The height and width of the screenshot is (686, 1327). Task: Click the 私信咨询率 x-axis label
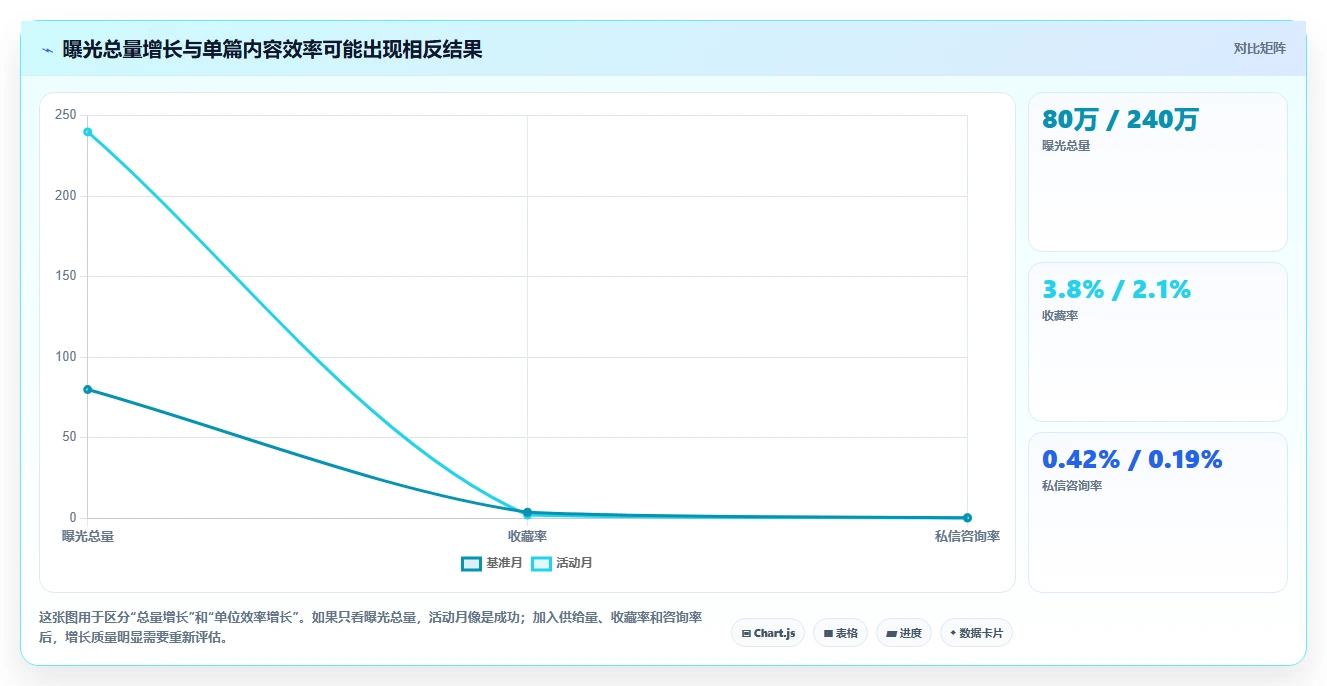point(967,536)
